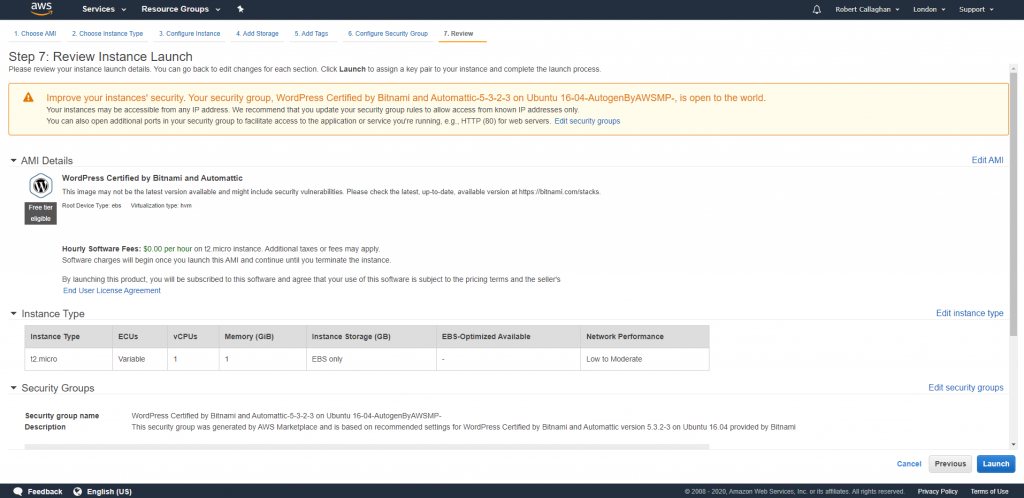Image resolution: width=1024 pixels, height=498 pixels.
Task: Click the Network Performance column header
Action: [645, 337]
